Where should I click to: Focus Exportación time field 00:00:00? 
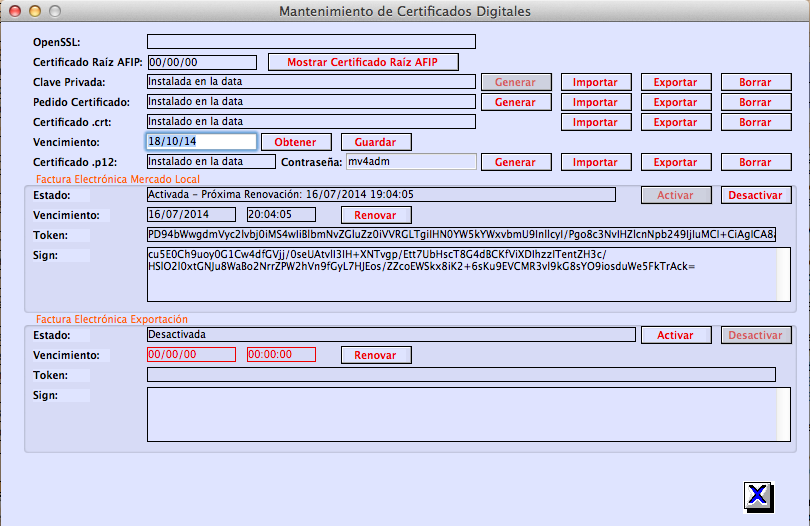[x=281, y=354]
